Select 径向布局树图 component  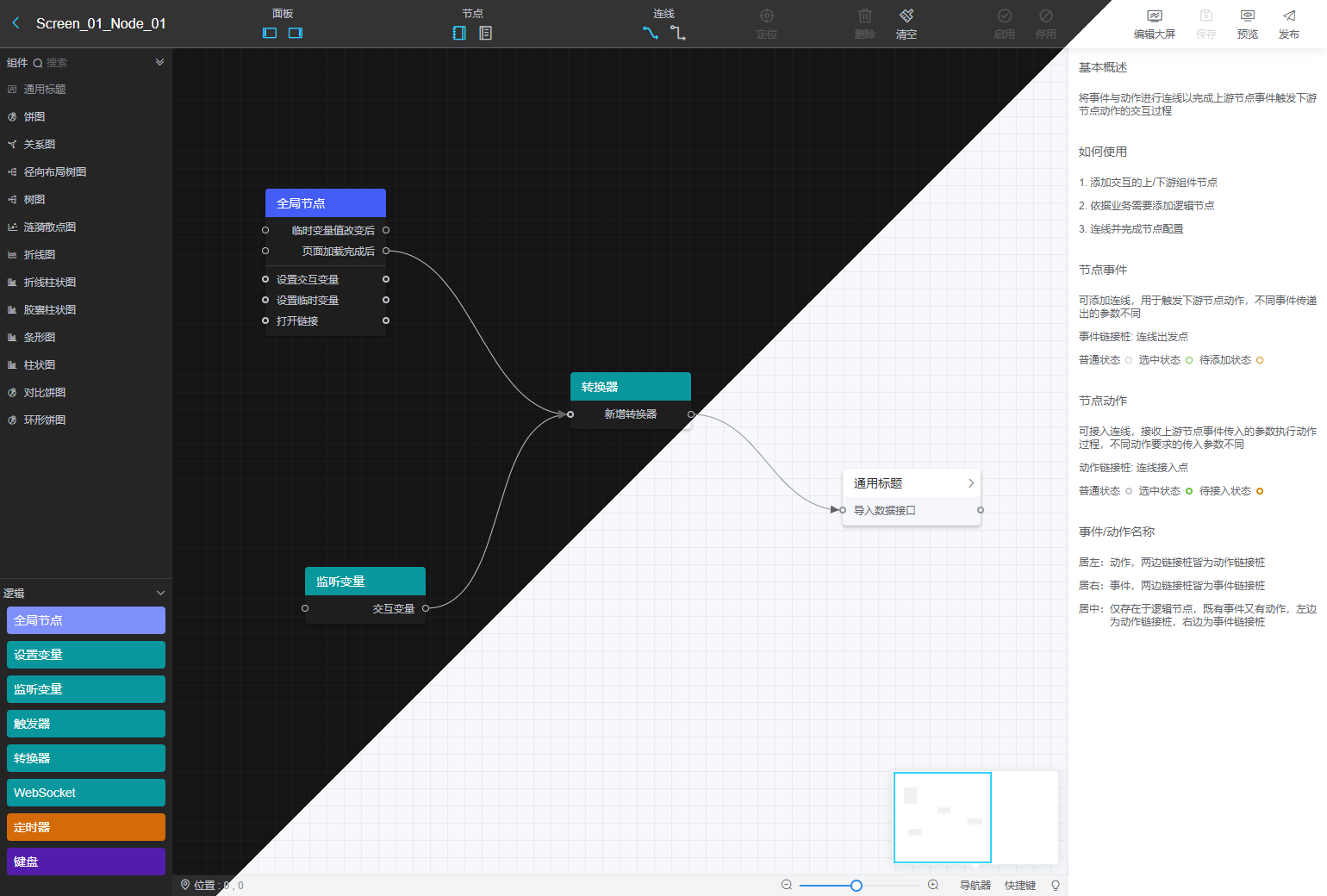click(x=86, y=172)
